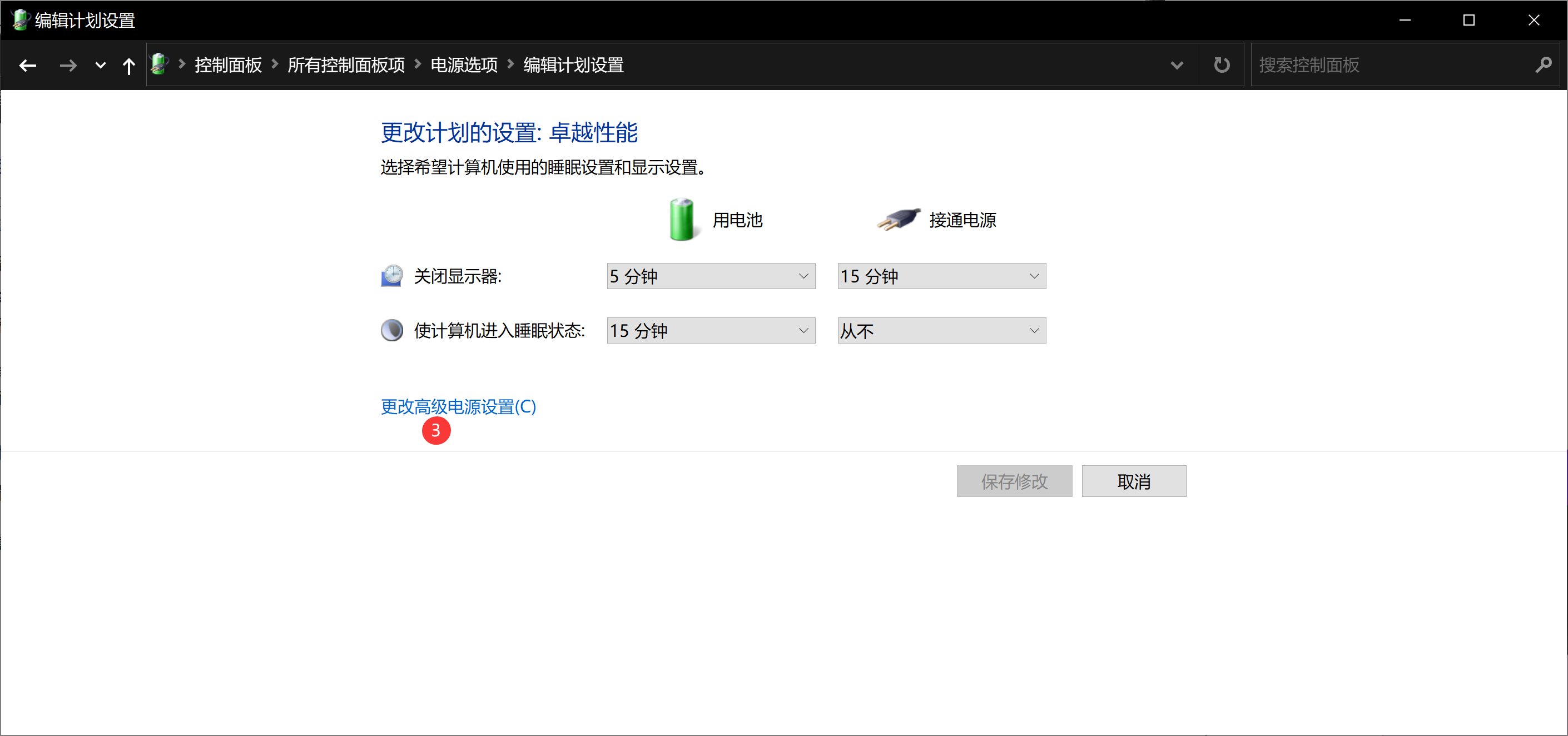
Task: Click the refresh button in address bar
Action: (1221, 65)
